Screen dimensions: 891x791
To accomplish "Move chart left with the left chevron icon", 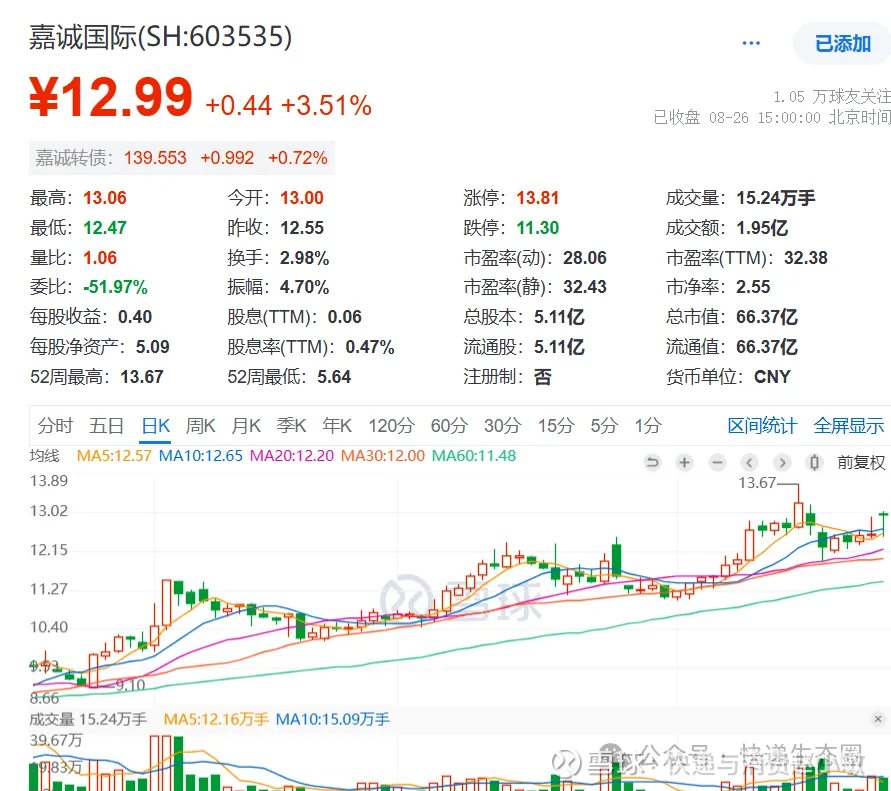I will (750, 463).
